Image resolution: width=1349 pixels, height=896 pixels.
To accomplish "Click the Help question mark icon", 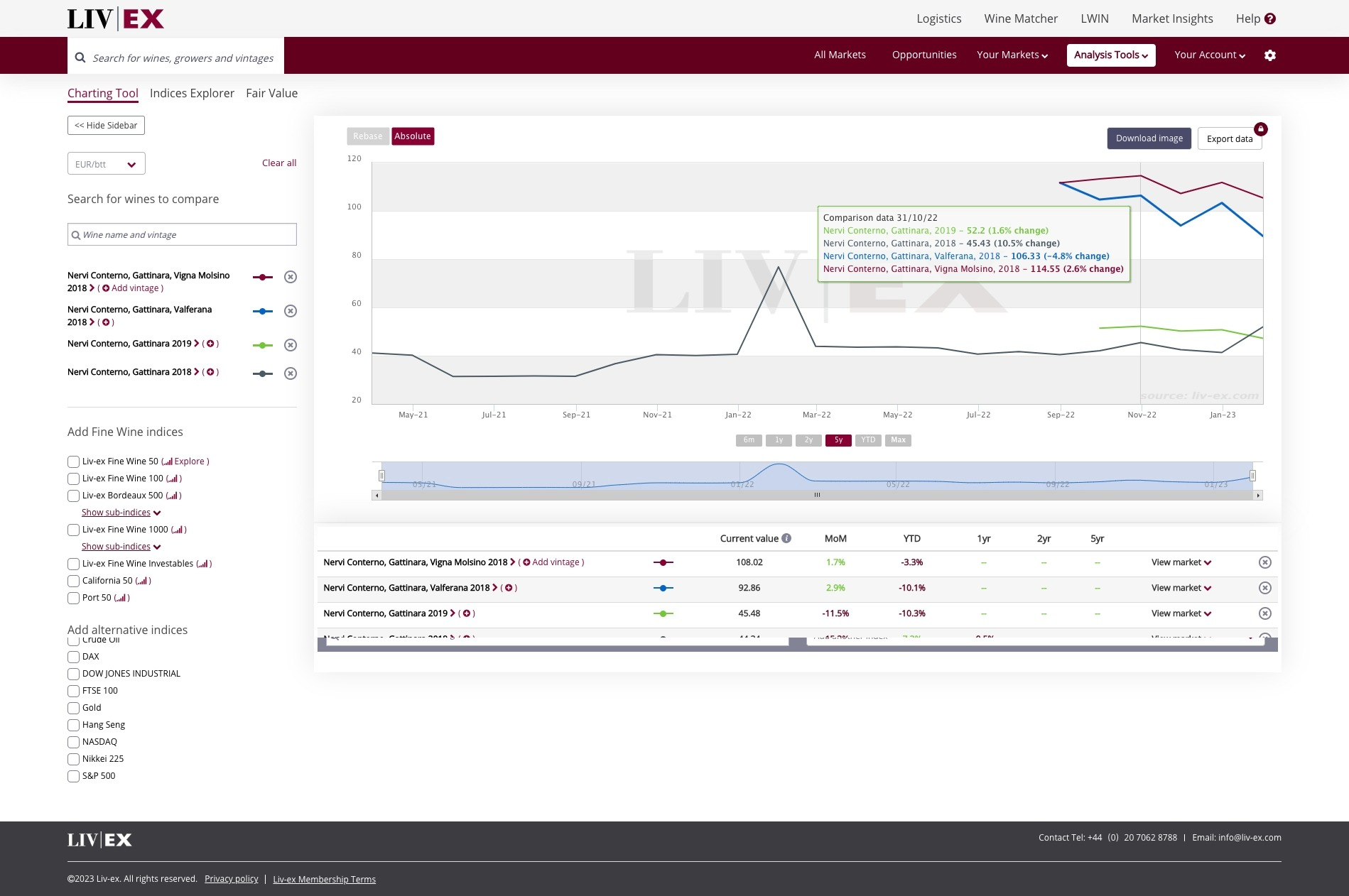I will pyautogui.click(x=1270, y=18).
